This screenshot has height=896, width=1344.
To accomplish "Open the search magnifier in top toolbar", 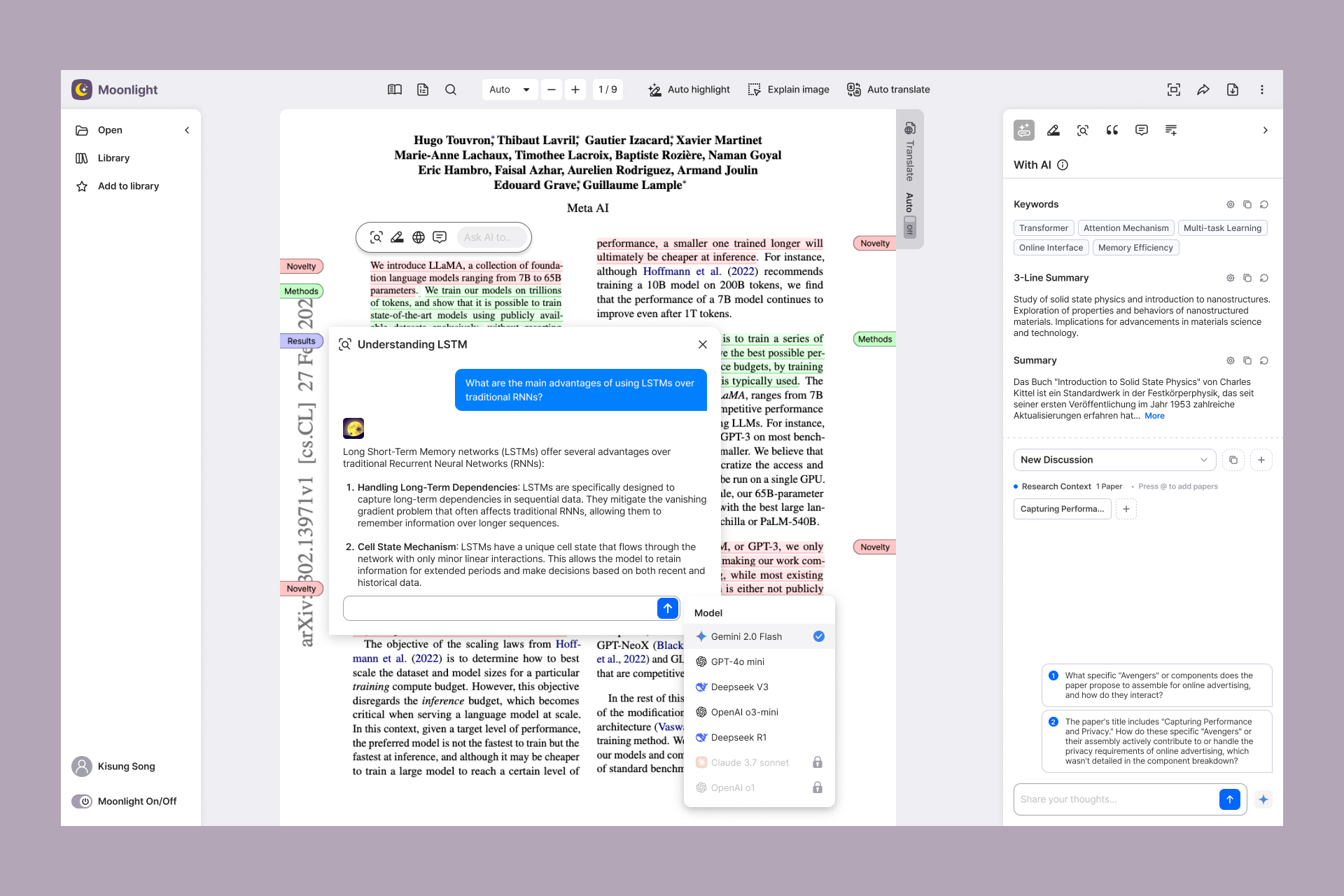I will [x=451, y=90].
